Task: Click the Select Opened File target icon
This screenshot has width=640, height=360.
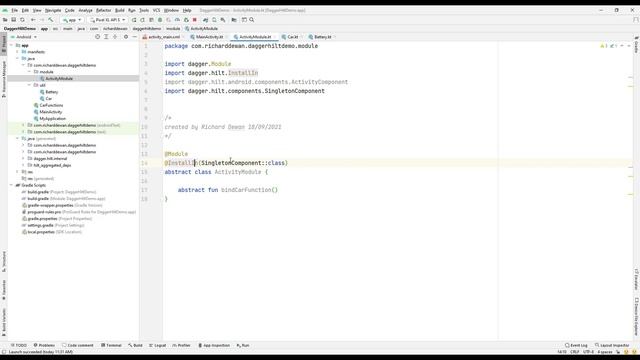Action: [97, 37]
